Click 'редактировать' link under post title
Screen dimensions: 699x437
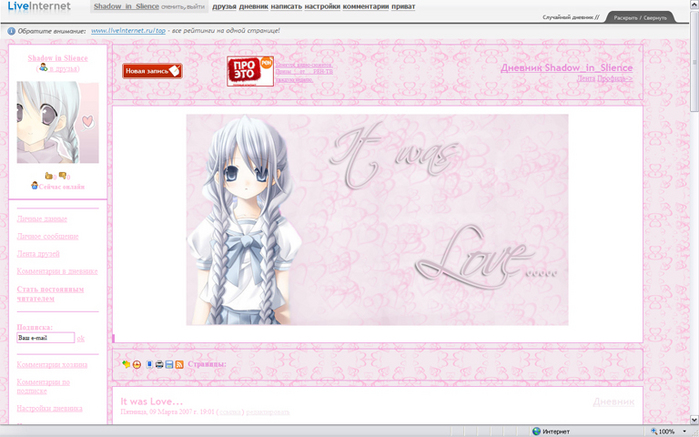pyautogui.click(x=267, y=412)
